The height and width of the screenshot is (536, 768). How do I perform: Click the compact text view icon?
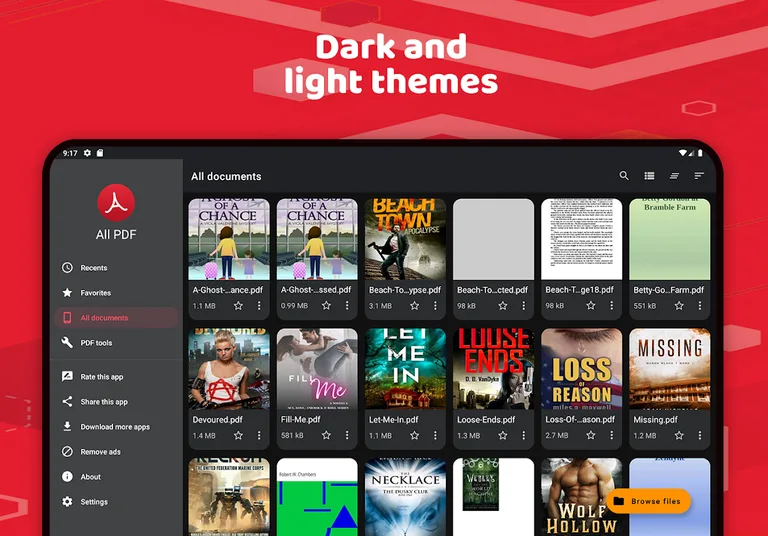click(x=674, y=175)
